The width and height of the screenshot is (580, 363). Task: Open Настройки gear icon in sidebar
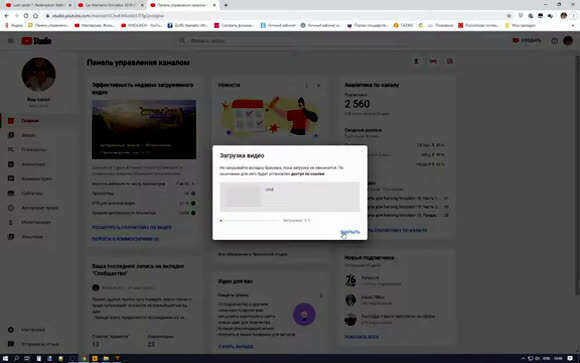click(11, 329)
